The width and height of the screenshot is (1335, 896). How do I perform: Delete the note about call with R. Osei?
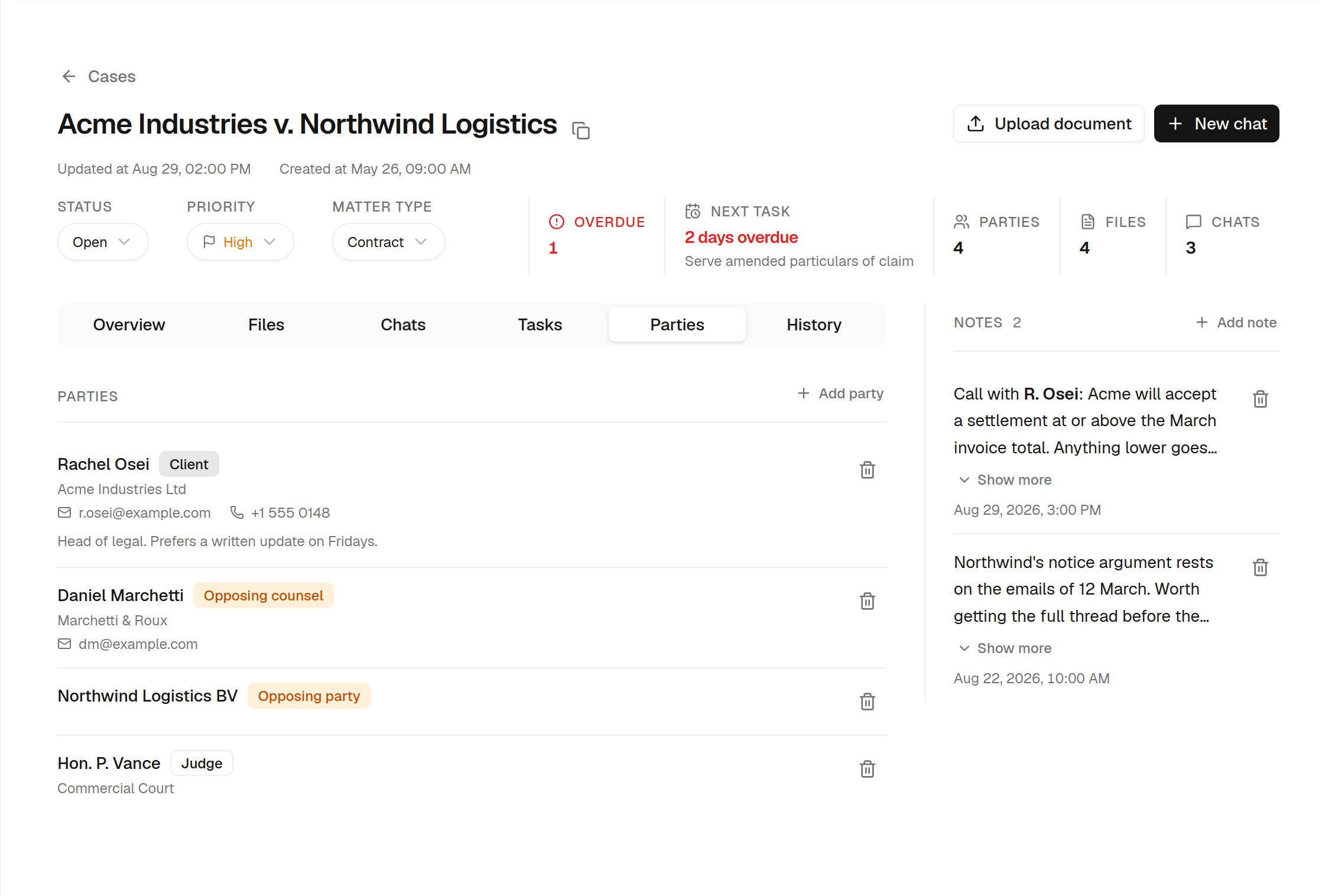[1260, 399]
